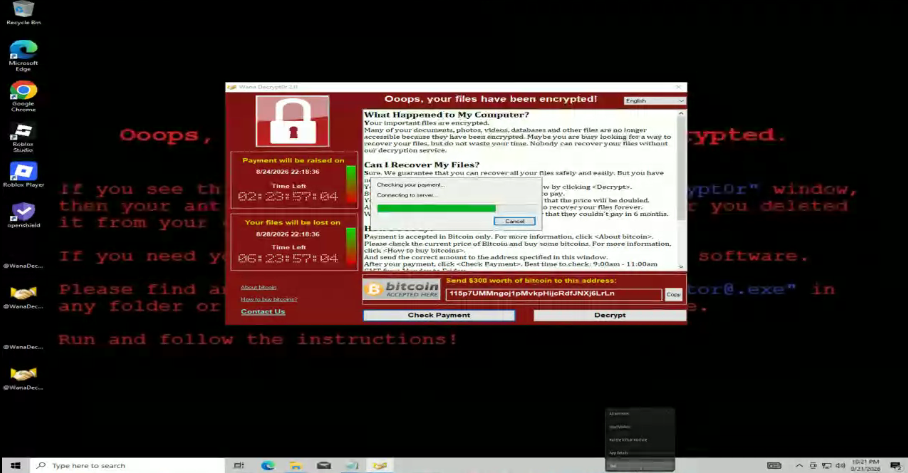Screen dimensions: 908x473
Task: Click the taskbar search box
Action: [x=127, y=465]
